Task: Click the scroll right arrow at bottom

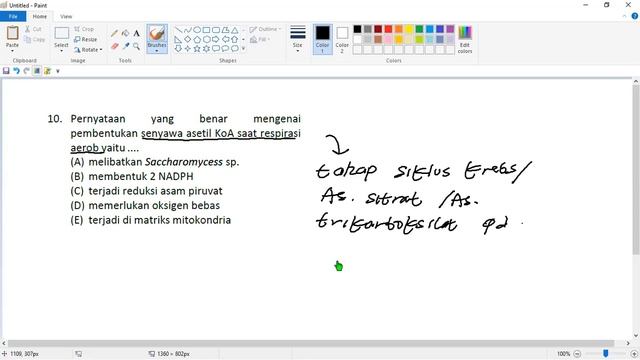Action: pyautogui.click(x=628, y=344)
